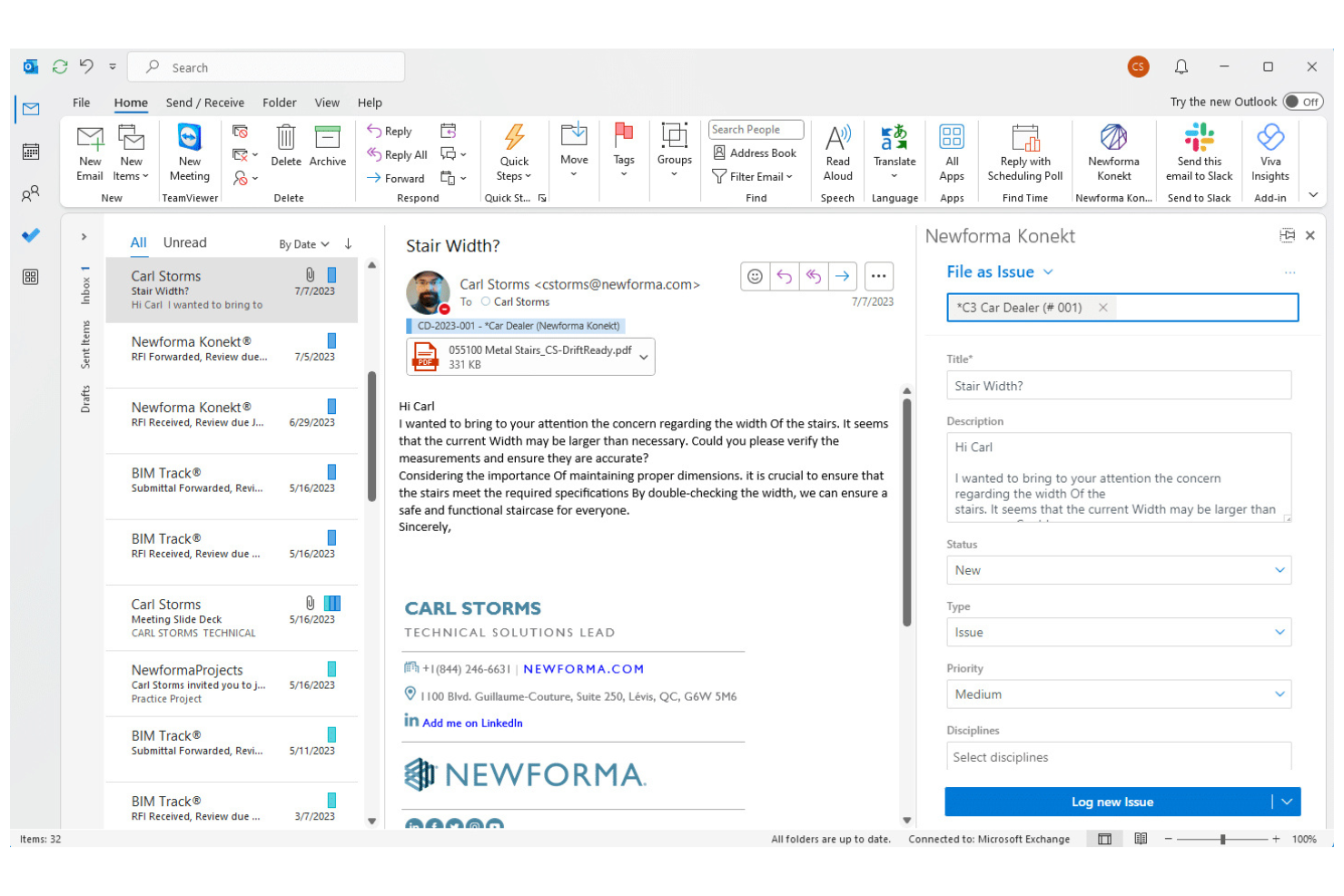
Task: Open To Do checkmark in navigation
Action: coord(31,235)
